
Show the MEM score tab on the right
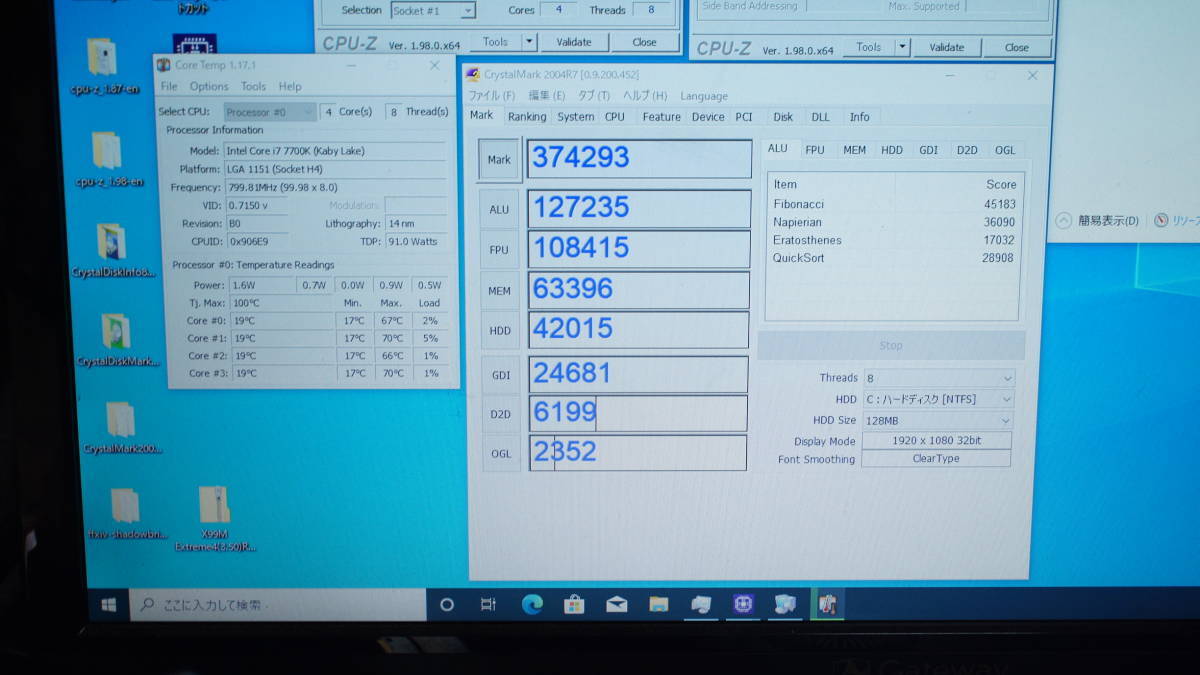[x=854, y=150]
